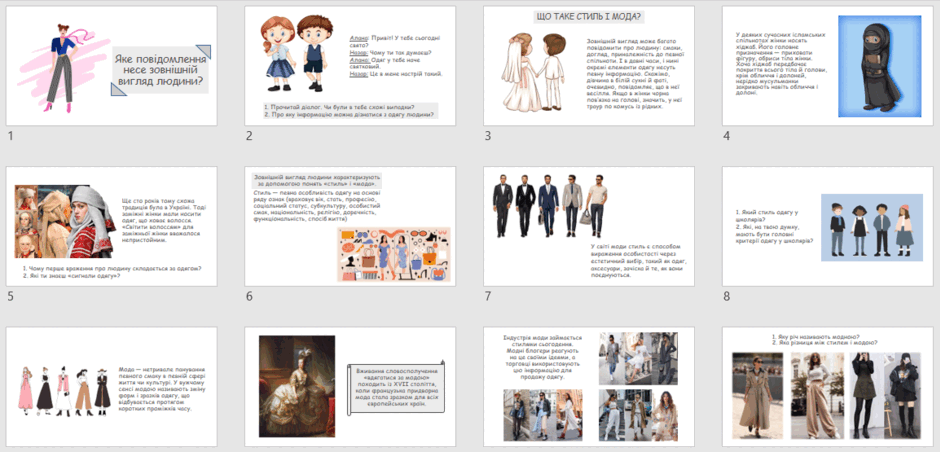Select slide 7 showing five men in suits

tap(589, 227)
